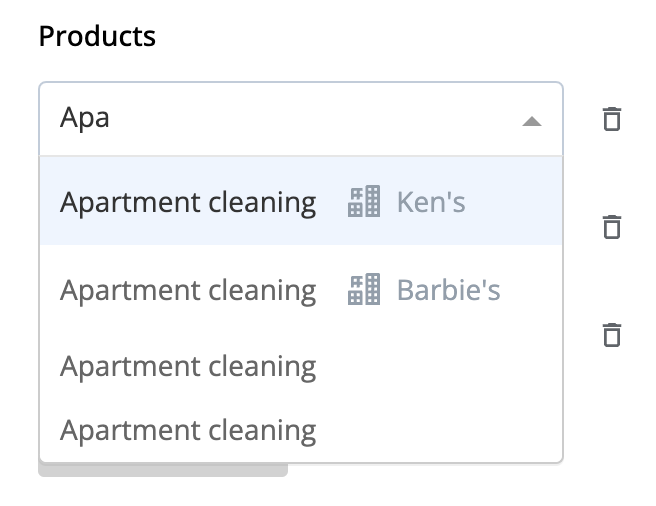Click the building icon beside Ken's

pos(364,201)
